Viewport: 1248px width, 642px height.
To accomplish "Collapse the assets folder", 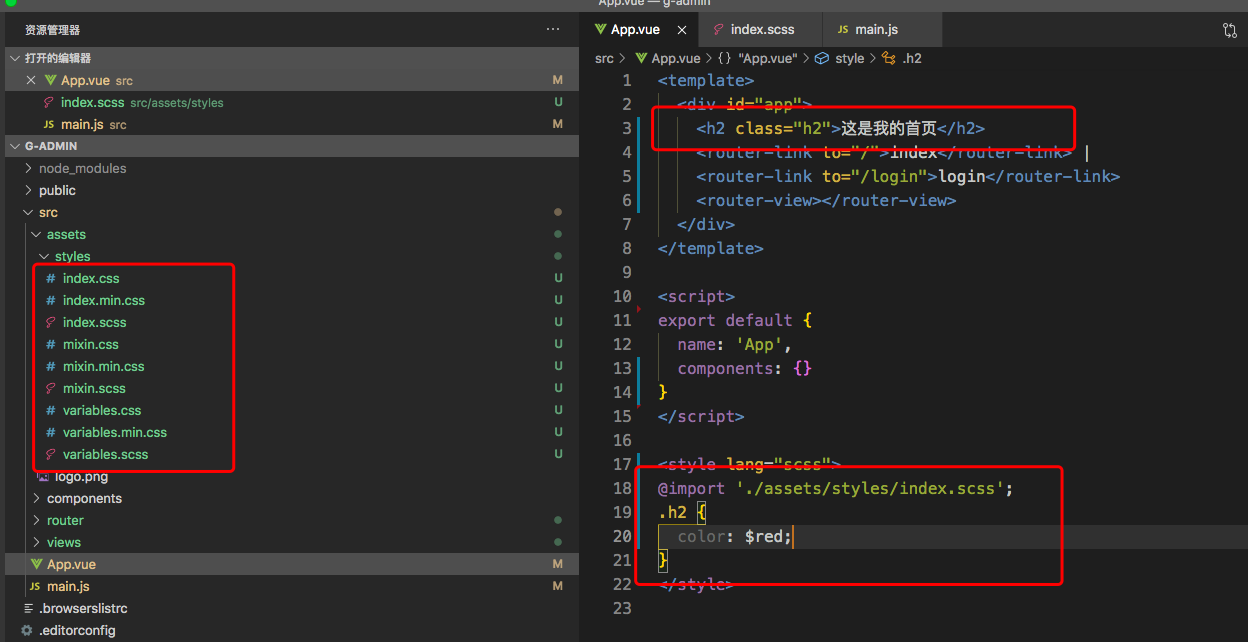I will click(36, 234).
